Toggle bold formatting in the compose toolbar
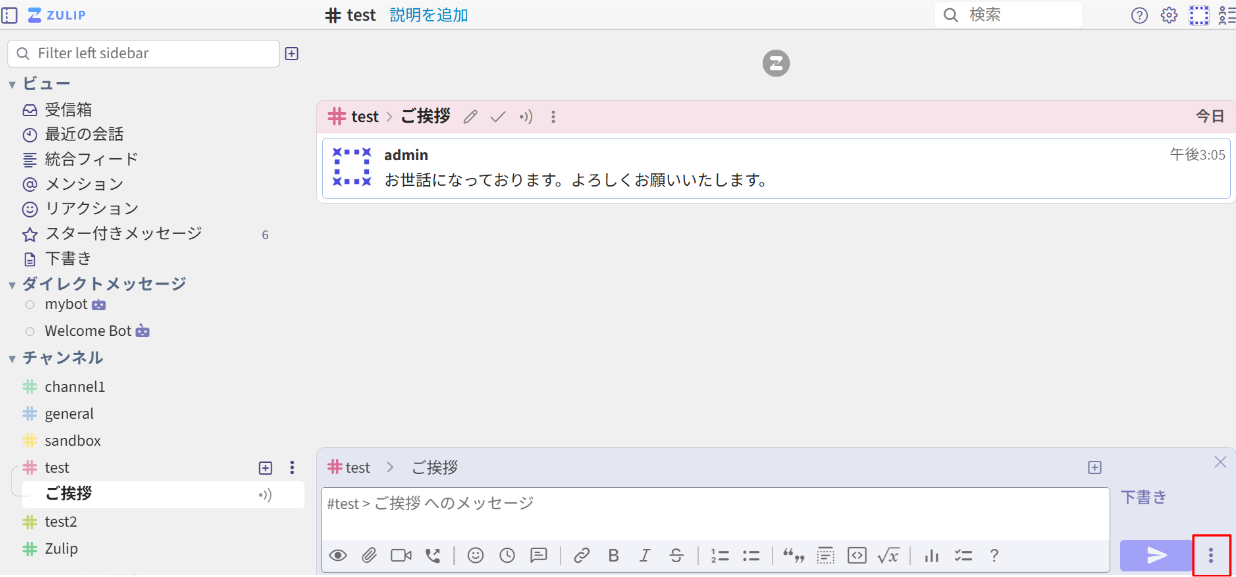 coord(613,555)
